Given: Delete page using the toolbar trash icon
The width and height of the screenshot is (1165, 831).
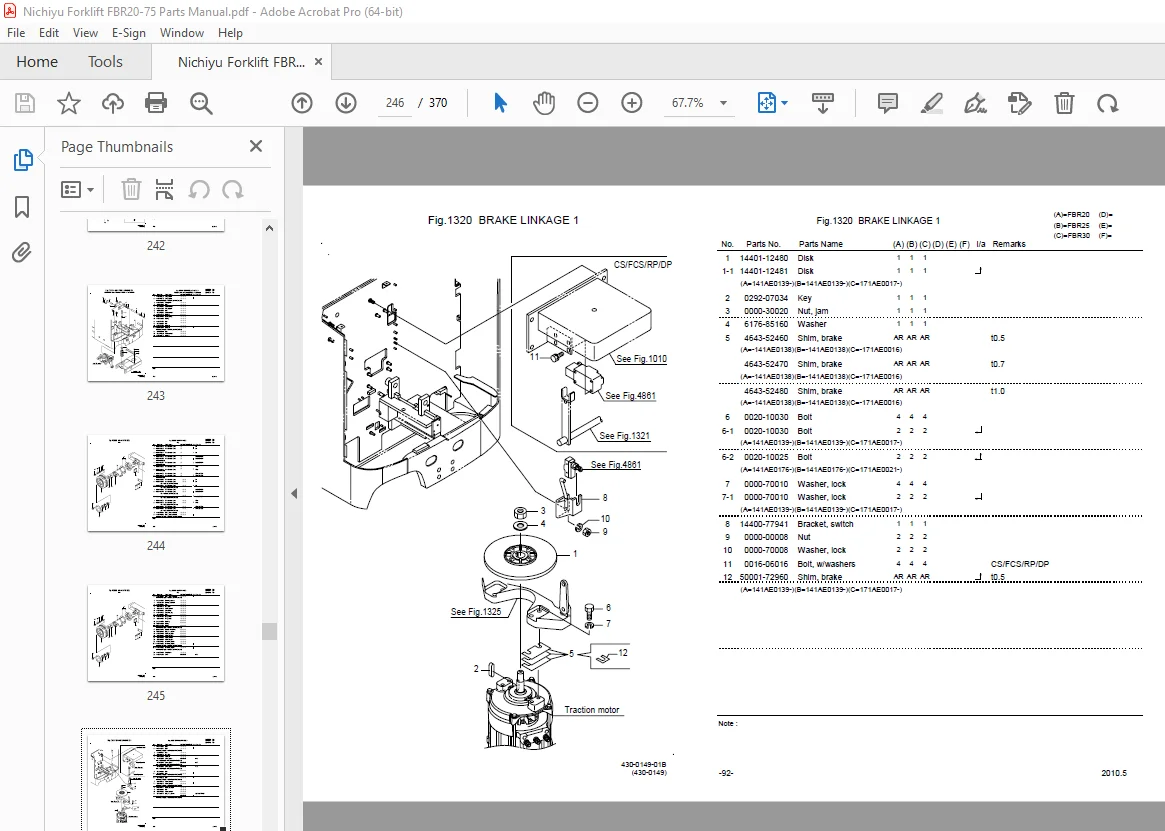Looking at the screenshot, I should pos(1064,103).
